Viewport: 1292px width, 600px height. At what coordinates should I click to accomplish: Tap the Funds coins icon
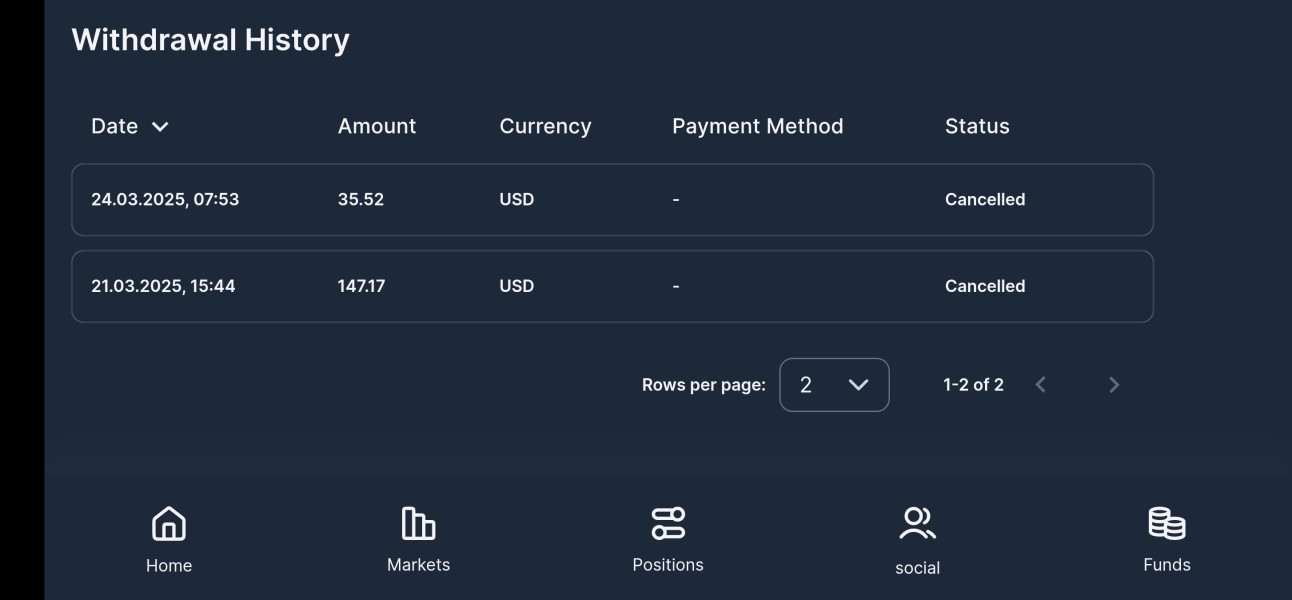[x=1167, y=523]
